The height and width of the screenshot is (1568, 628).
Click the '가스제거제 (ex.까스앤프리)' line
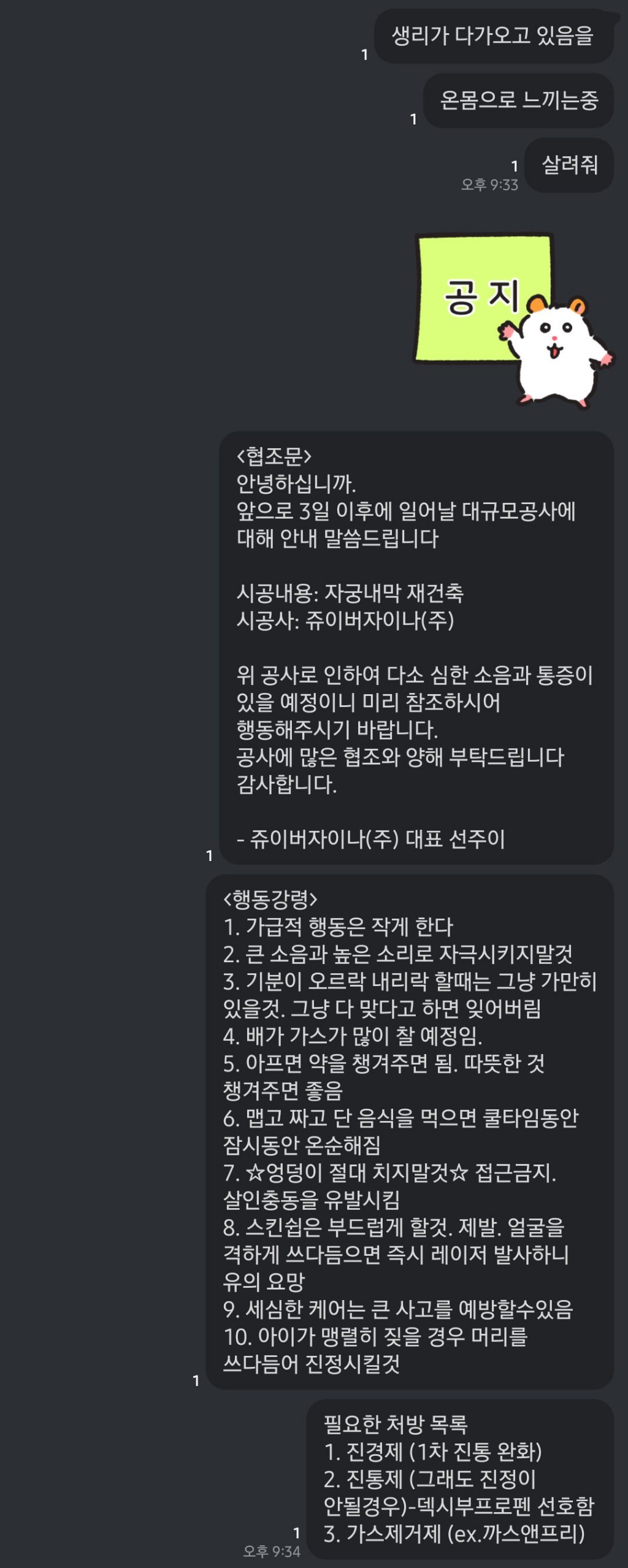[x=454, y=1534]
